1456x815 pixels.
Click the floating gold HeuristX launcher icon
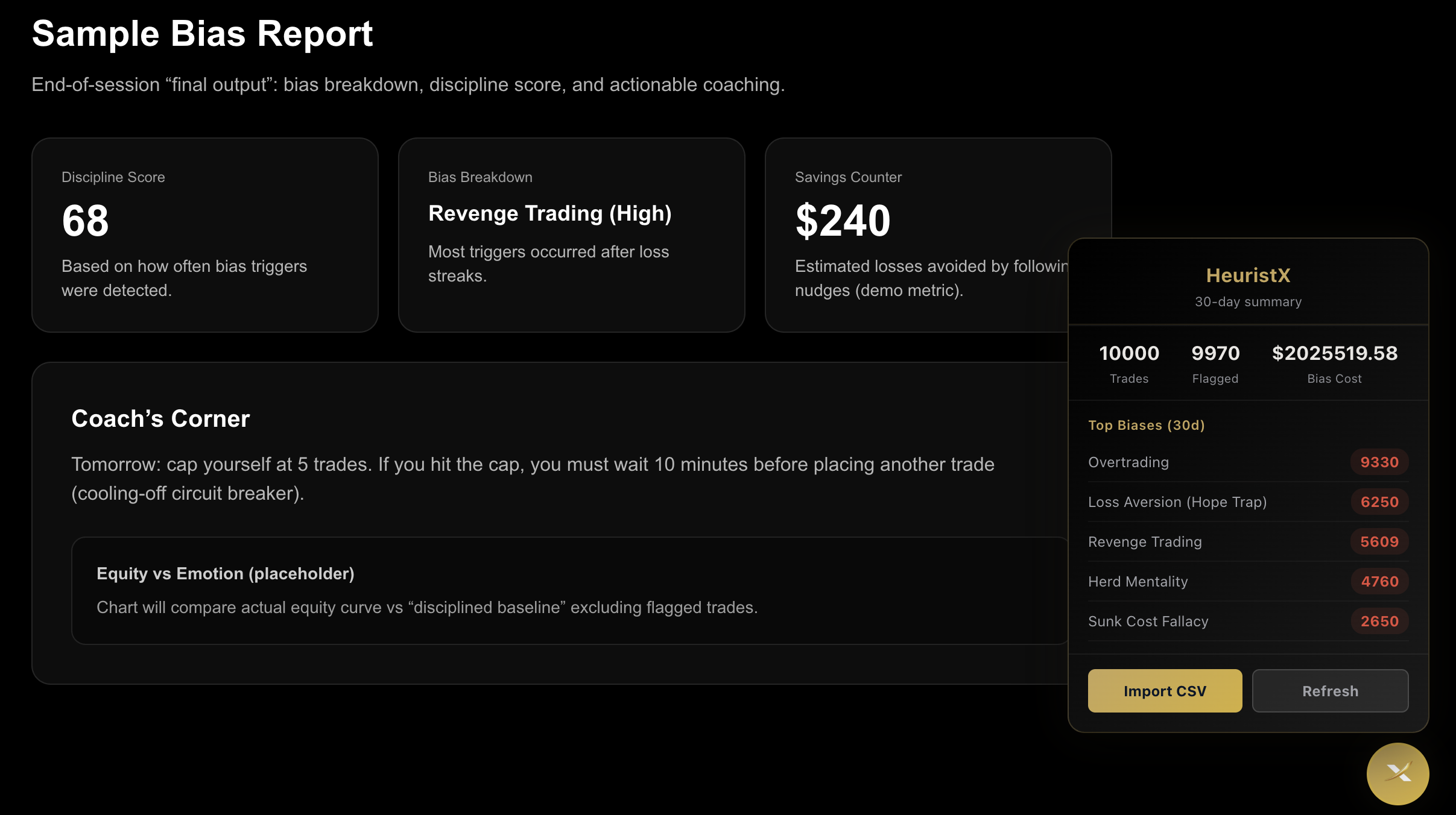tap(1397, 773)
